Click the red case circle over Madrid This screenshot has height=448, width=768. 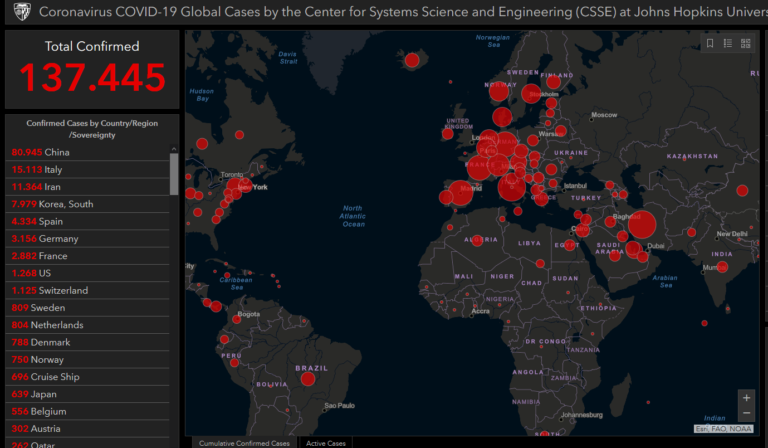(460, 192)
